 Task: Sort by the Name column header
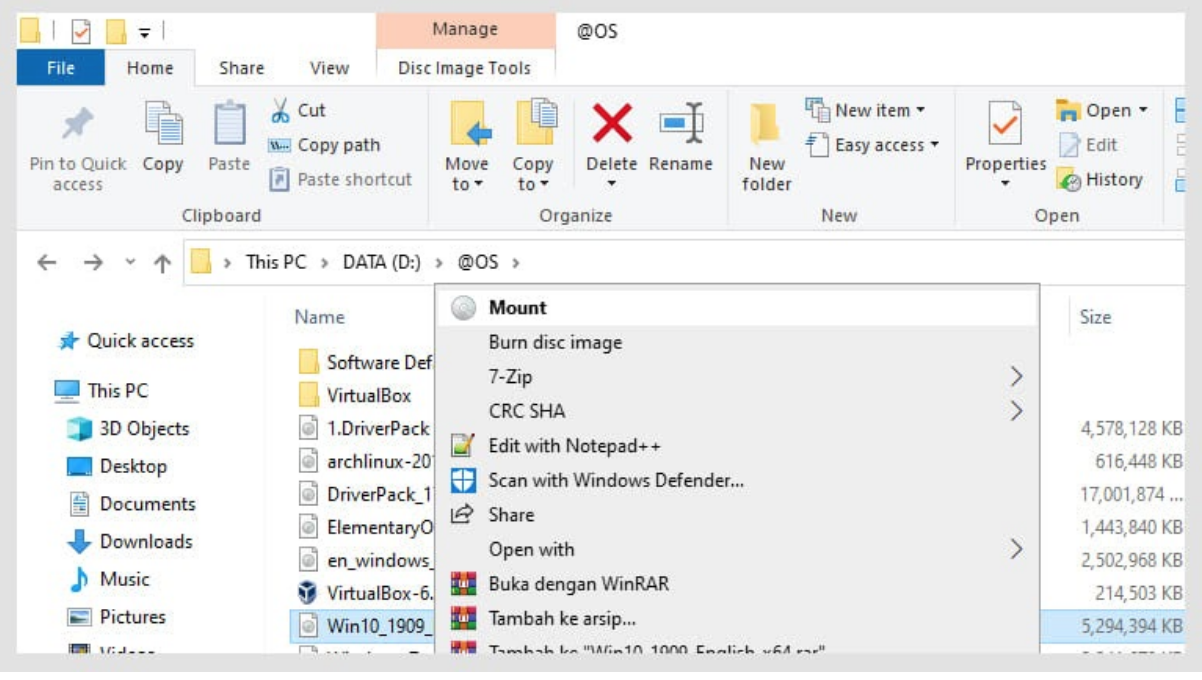coord(319,317)
